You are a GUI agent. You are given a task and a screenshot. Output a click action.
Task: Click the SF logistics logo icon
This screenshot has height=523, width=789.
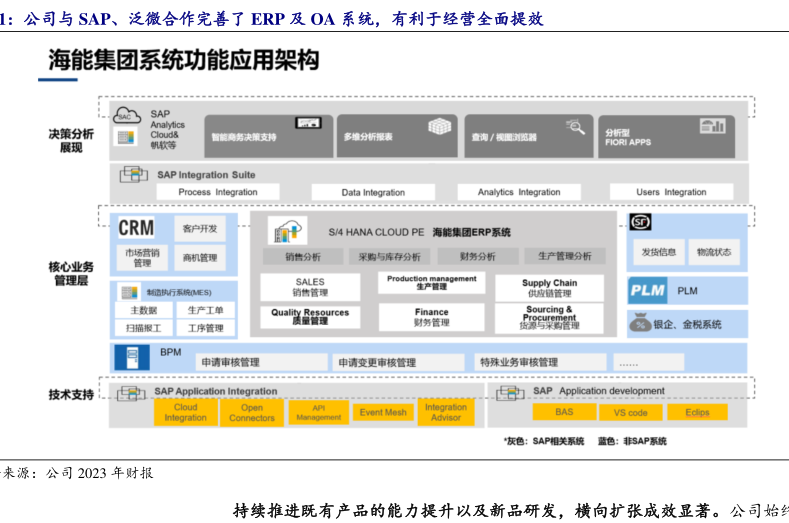(641, 221)
